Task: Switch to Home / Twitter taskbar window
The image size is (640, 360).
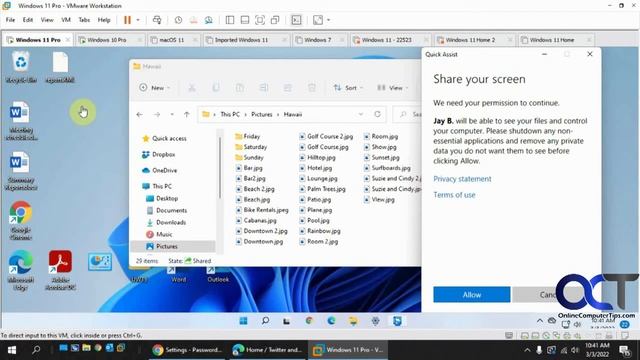Action: (267, 350)
